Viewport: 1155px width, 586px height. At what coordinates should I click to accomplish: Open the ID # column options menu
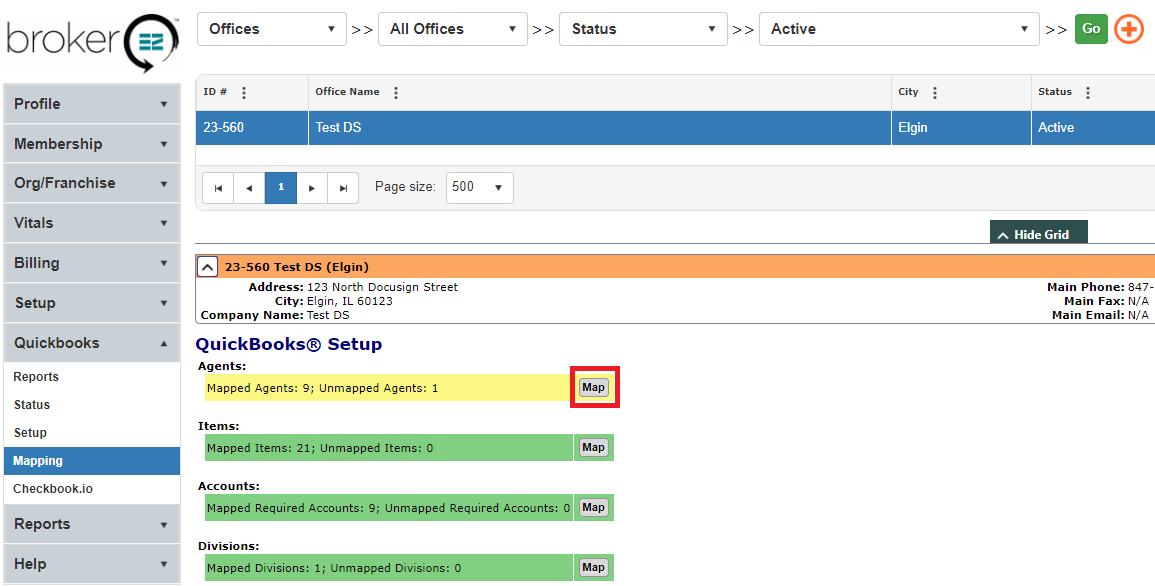pos(244,93)
